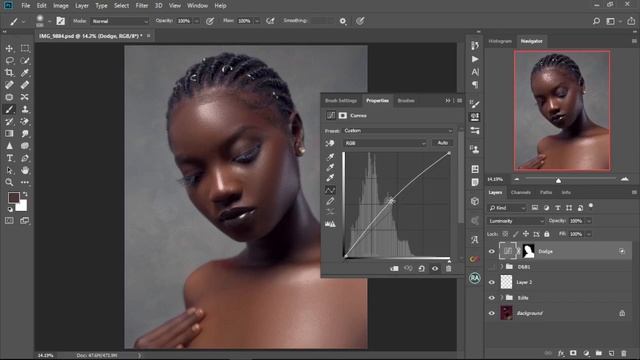Image resolution: width=640 pixels, height=360 pixels.
Task: Swap foreground and background colors
Action: click(x=25, y=194)
